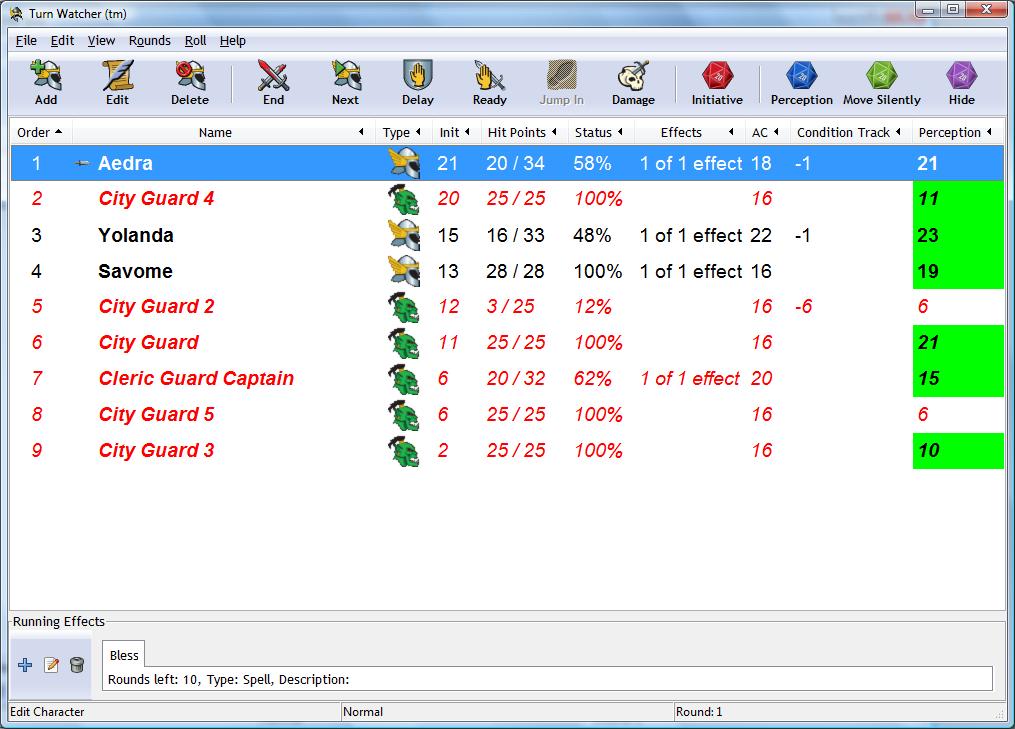The width and height of the screenshot is (1015, 729).
Task: Advance with the Next turn icon
Action: (346, 76)
